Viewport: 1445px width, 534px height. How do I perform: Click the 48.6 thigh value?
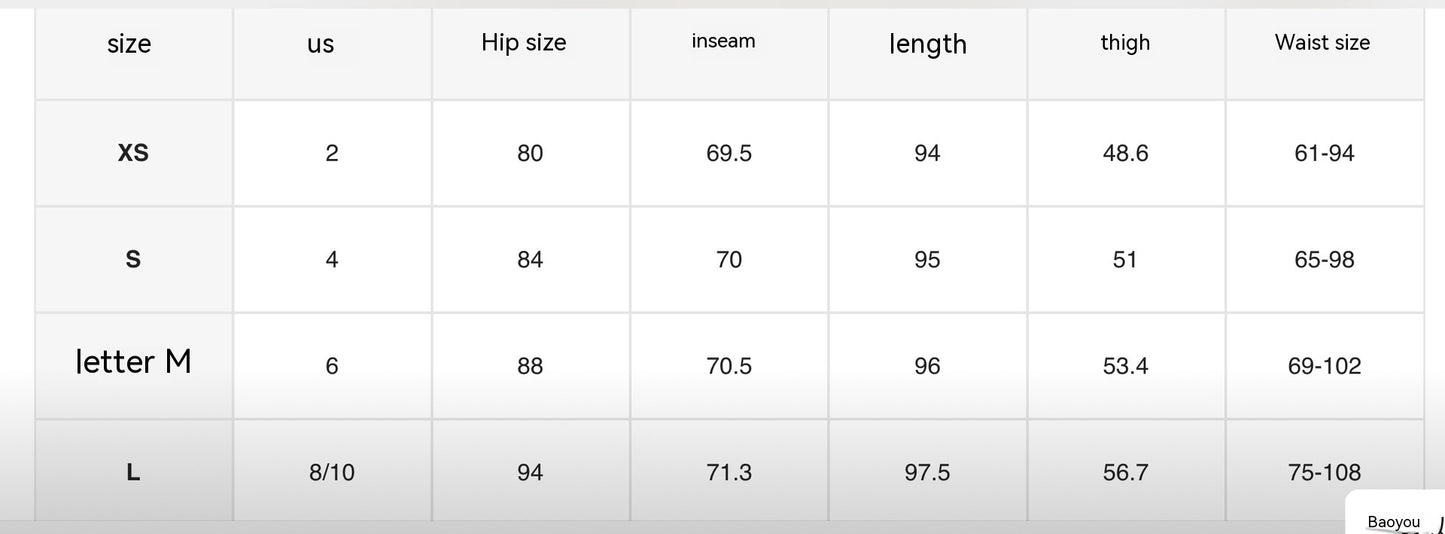click(x=1125, y=153)
